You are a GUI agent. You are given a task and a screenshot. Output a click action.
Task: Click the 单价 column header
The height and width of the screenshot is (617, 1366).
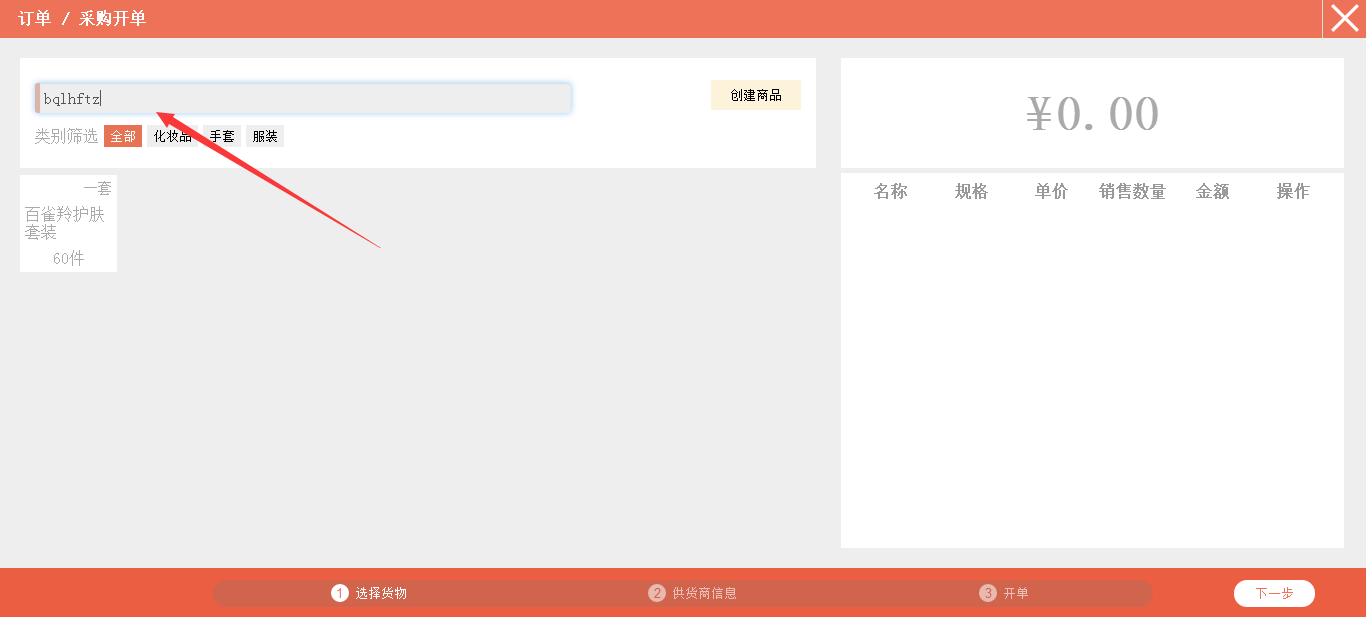click(x=1051, y=192)
